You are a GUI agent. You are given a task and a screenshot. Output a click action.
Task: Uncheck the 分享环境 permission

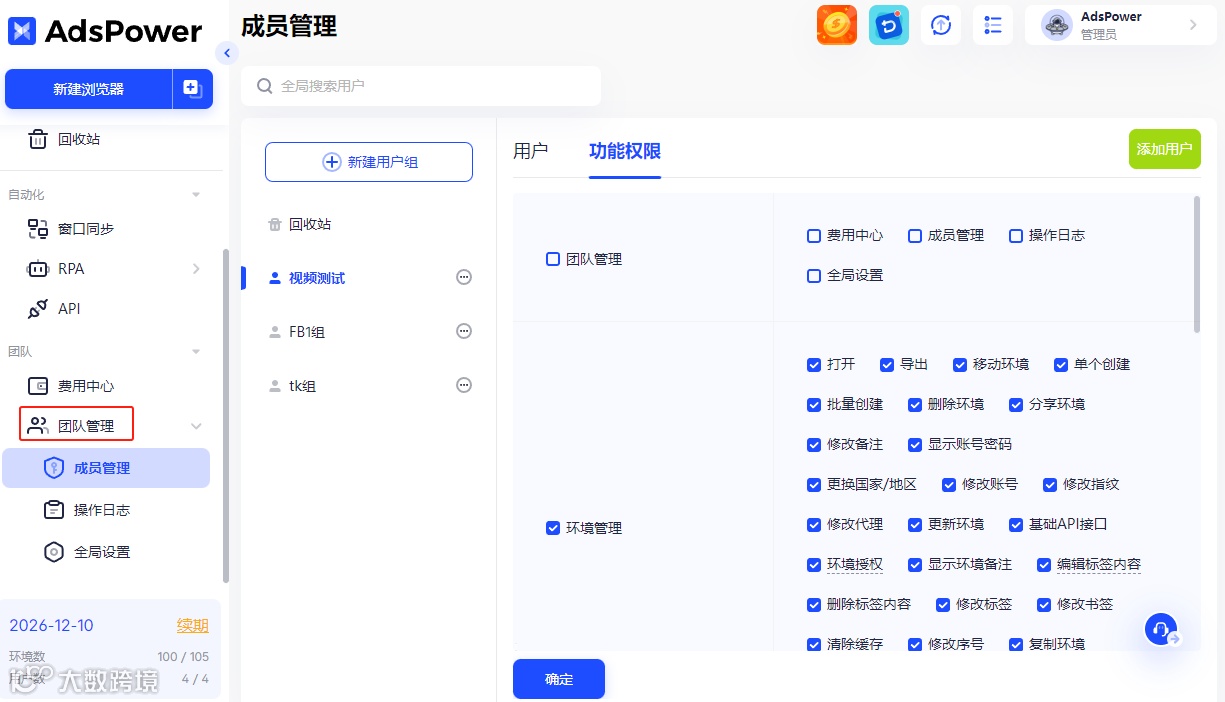[1016, 405]
